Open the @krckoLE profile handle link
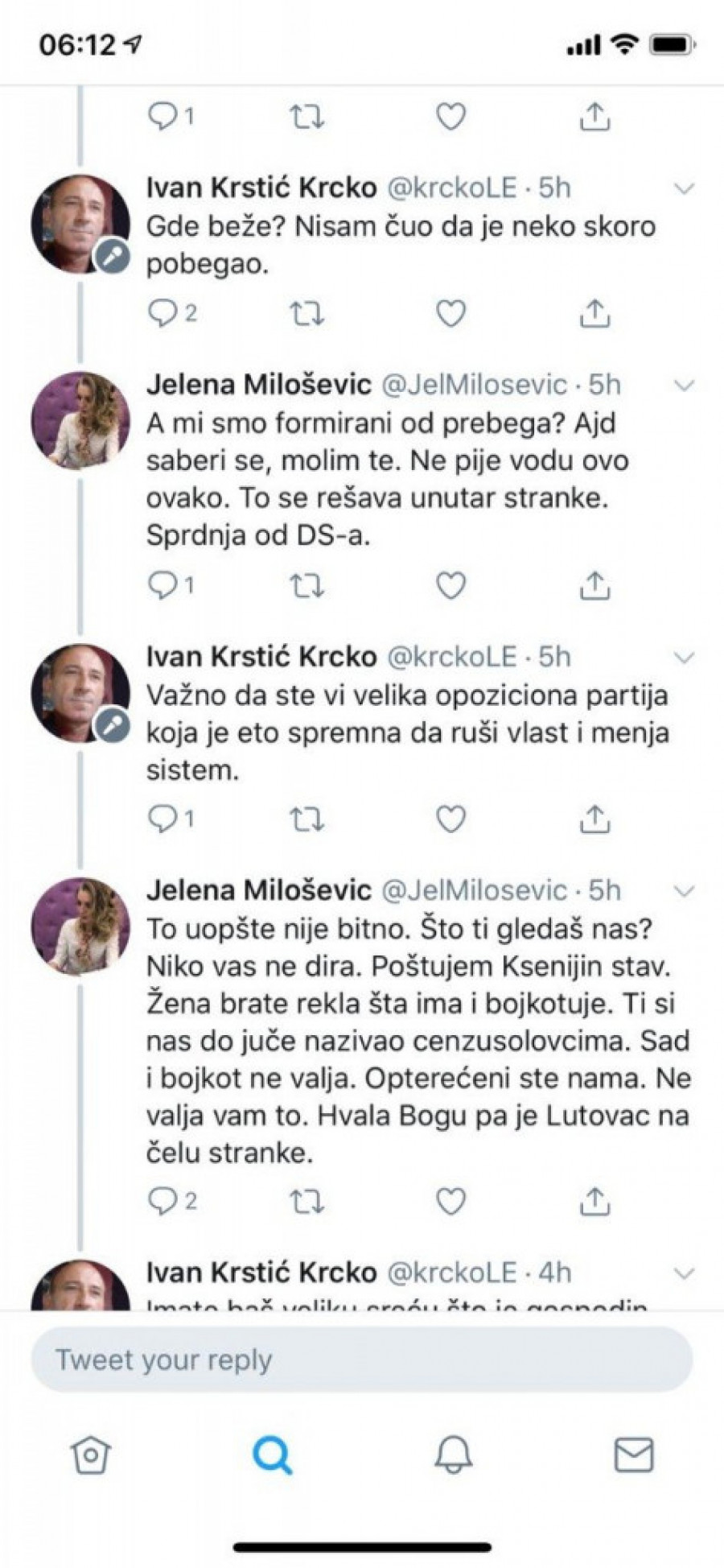The width and height of the screenshot is (724, 1568). pos(451,188)
